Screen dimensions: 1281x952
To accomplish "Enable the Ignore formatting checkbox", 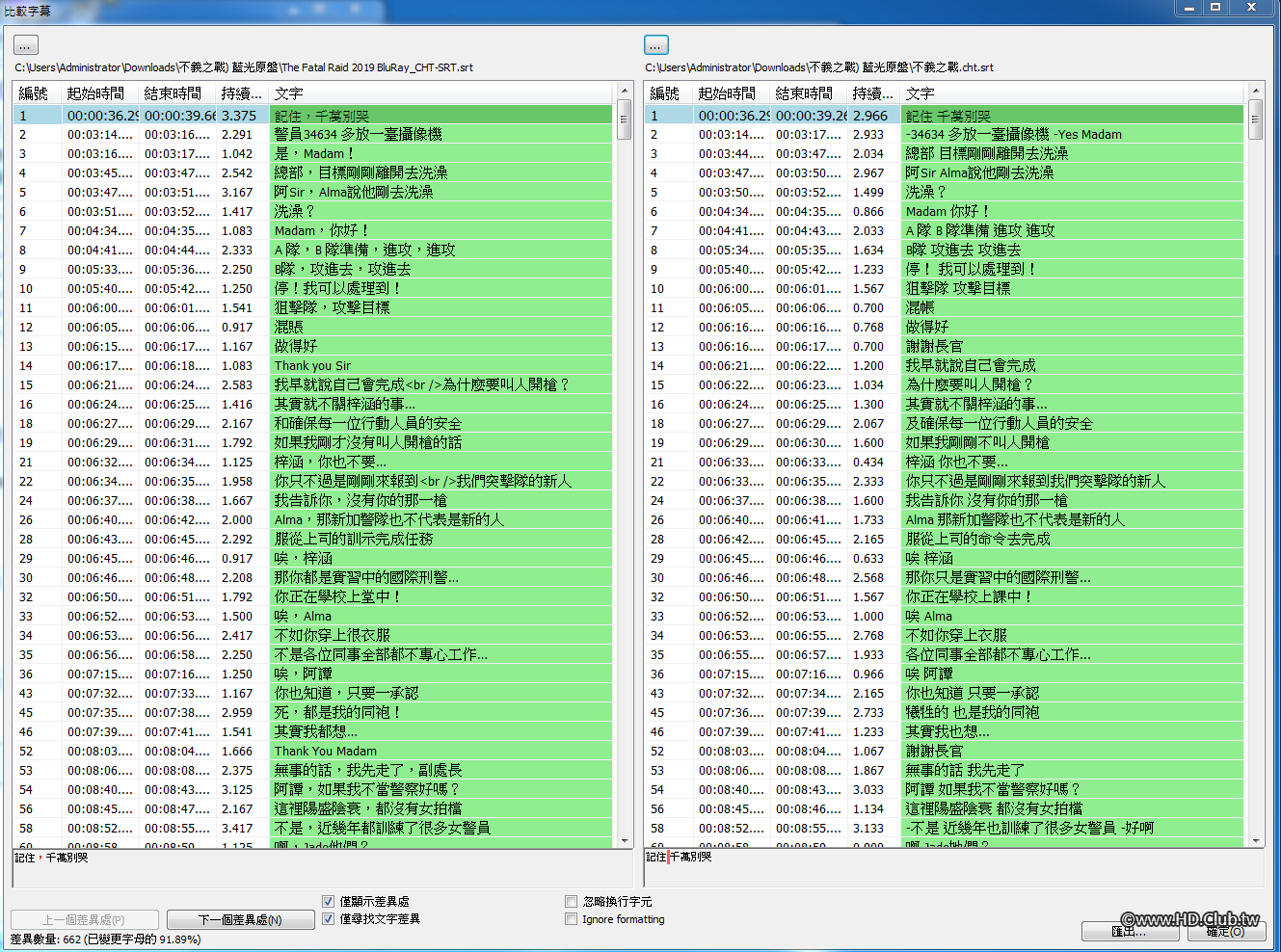I will [571, 918].
